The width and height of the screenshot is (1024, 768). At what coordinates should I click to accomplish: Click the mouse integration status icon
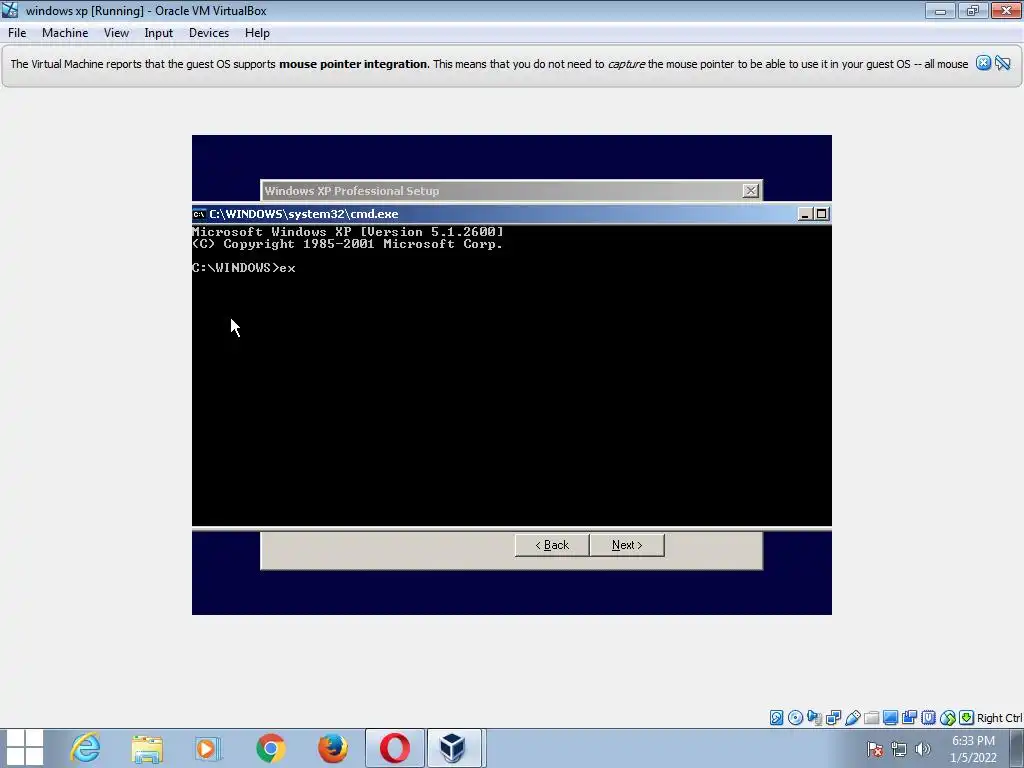(948, 718)
